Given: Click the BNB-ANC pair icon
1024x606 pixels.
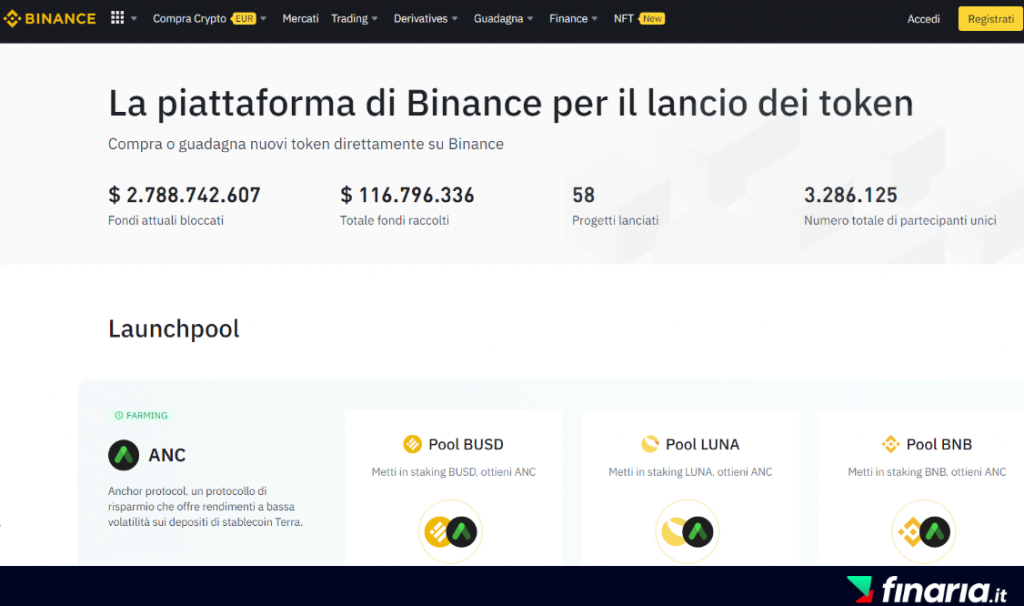Looking at the screenshot, I should 924,532.
